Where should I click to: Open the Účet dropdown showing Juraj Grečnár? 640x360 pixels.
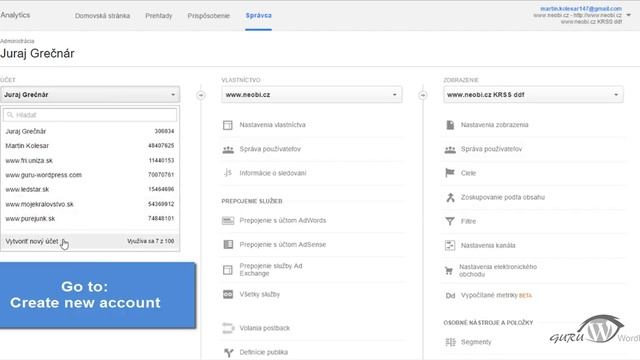click(90, 94)
